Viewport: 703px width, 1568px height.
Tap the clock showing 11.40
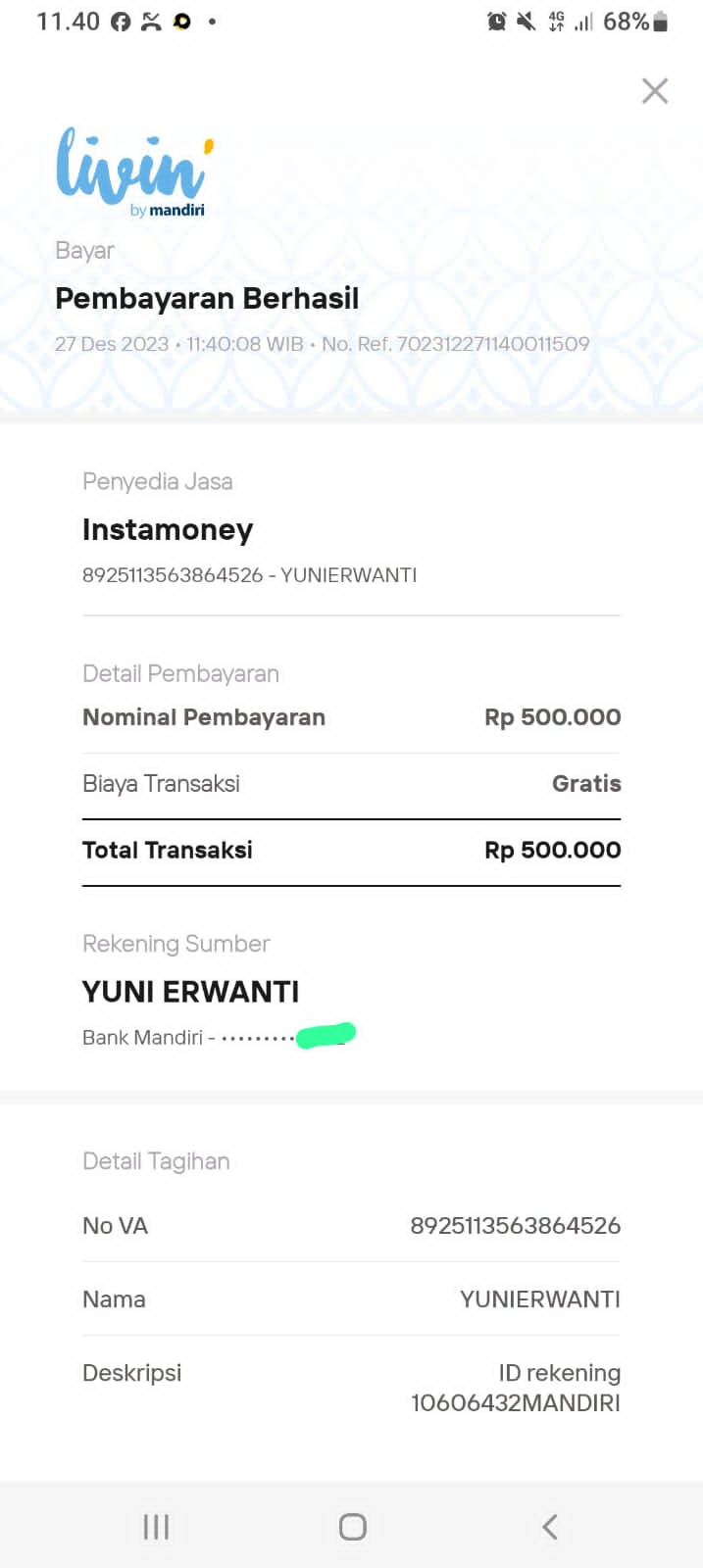pos(68,22)
